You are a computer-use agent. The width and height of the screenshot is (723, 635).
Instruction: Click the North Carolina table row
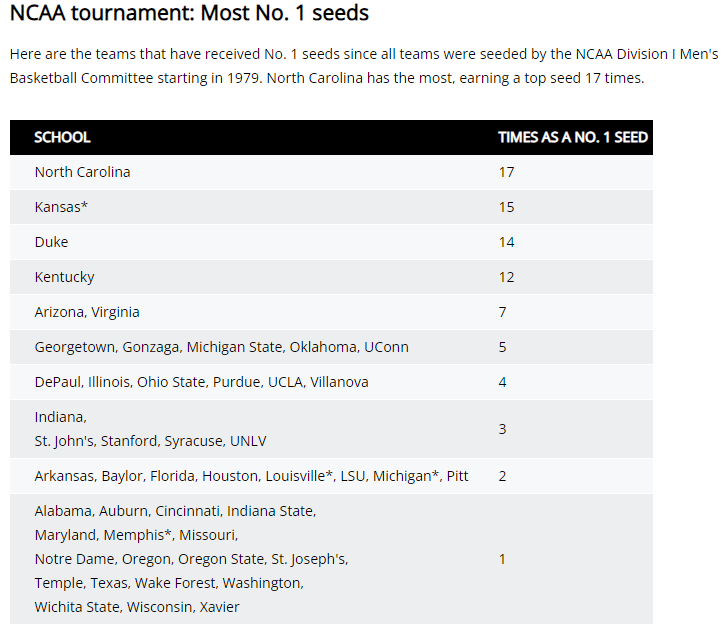[x=331, y=172]
